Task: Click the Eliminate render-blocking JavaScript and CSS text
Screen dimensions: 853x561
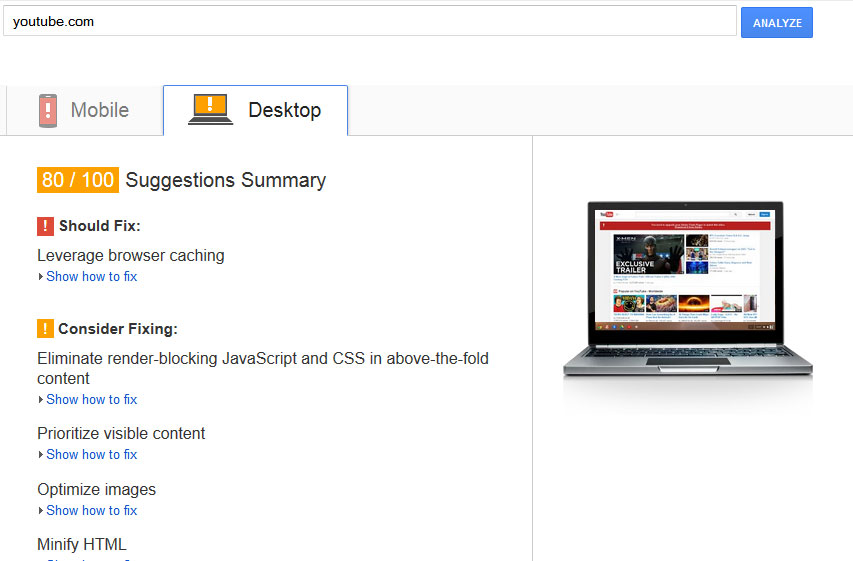Action: click(x=263, y=368)
